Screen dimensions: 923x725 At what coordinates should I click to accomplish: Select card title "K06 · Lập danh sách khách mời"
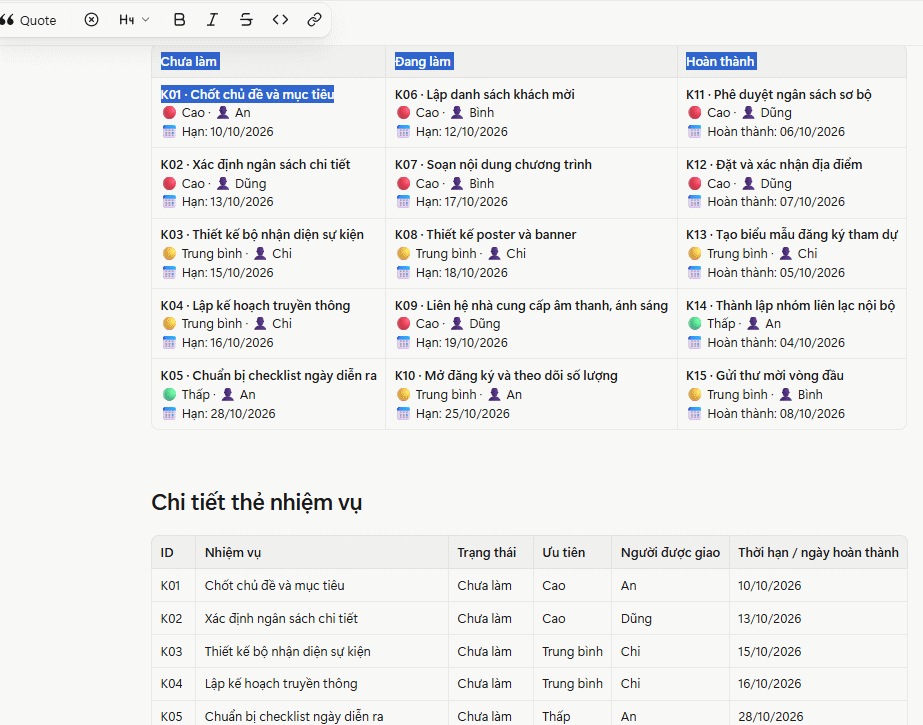[x=485, y=94]
